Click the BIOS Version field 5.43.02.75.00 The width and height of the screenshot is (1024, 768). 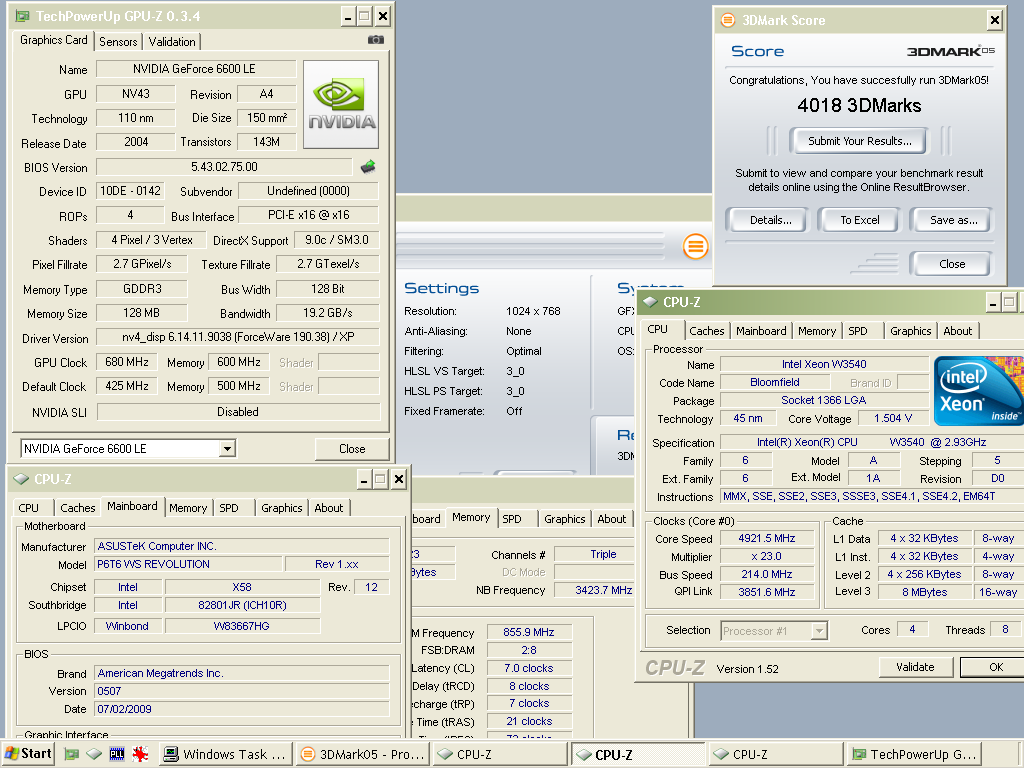(224, 167)
